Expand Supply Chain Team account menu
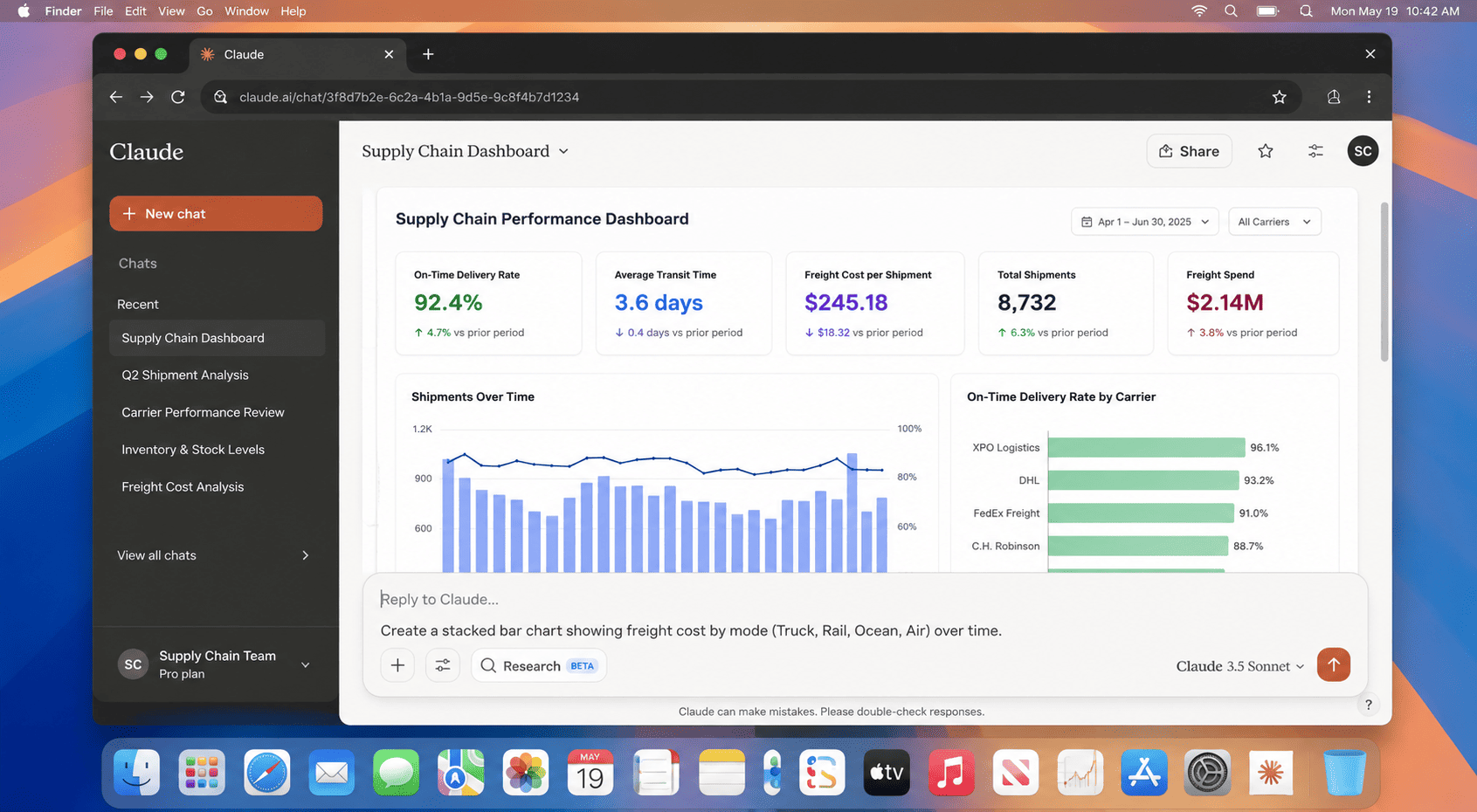Viewport: 1477px width, 812px height. click(x=306, y=664)
